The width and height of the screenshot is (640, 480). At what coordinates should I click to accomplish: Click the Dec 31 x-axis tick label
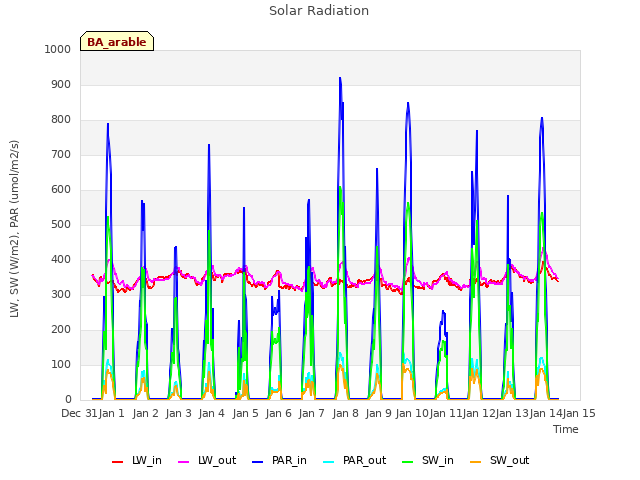tap(79, 413)
